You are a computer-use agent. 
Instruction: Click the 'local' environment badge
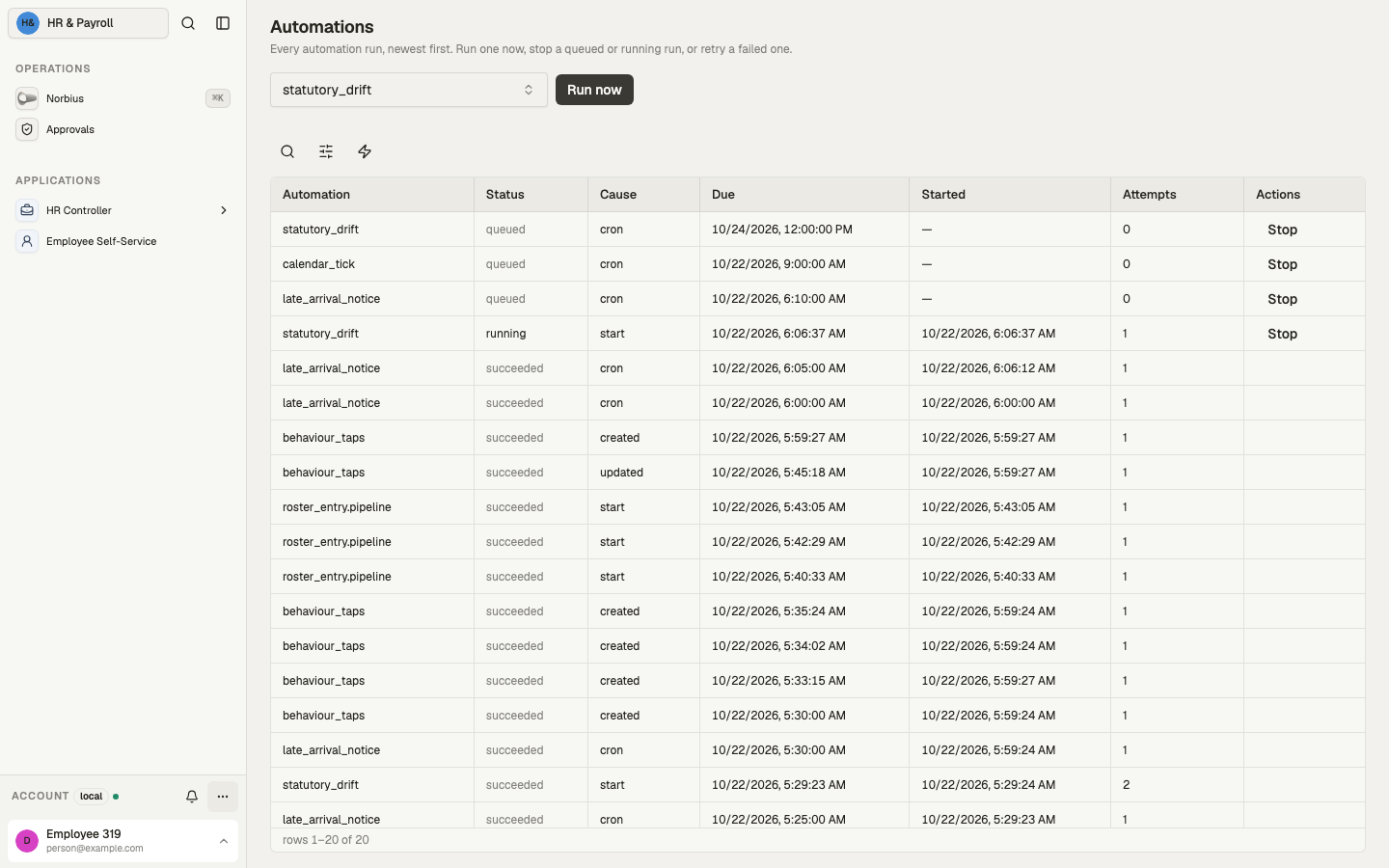click(x=92, y=797)
